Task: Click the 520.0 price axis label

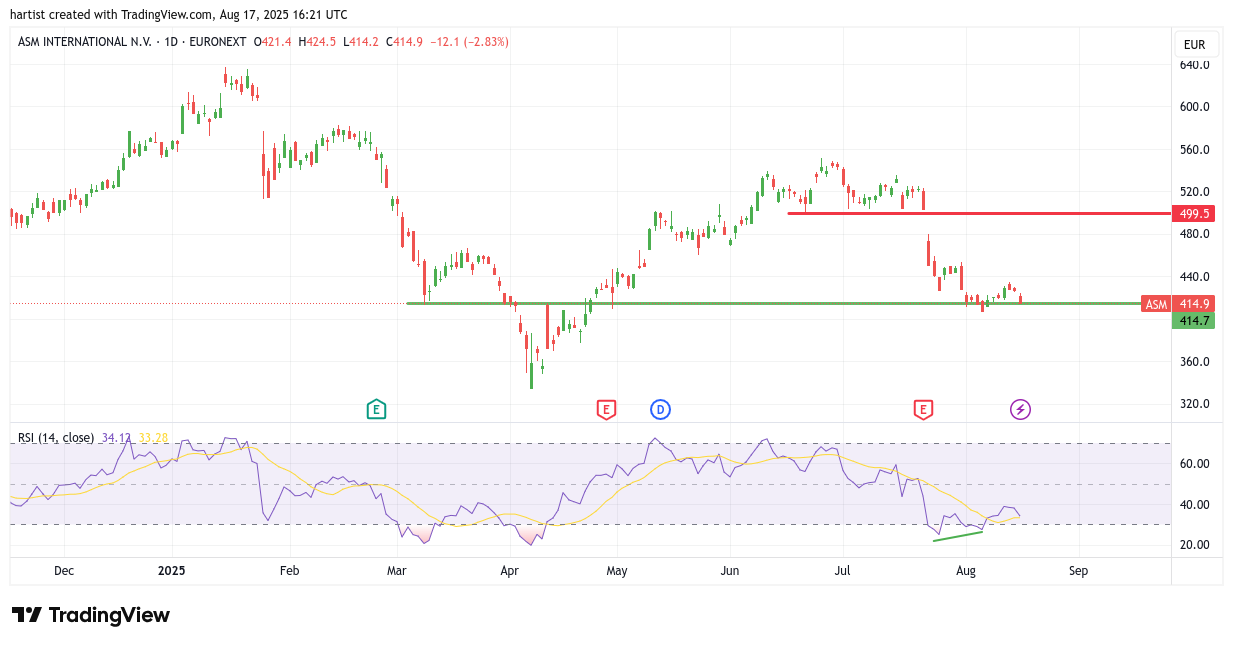Action: [x=1195, y=192]
